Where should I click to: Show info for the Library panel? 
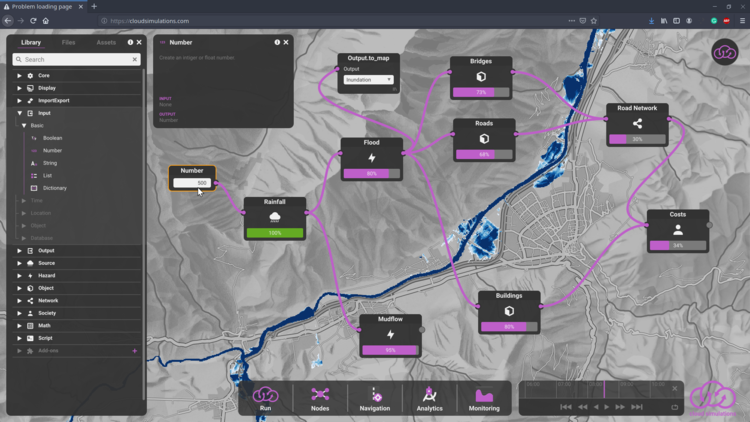point(130,42)
